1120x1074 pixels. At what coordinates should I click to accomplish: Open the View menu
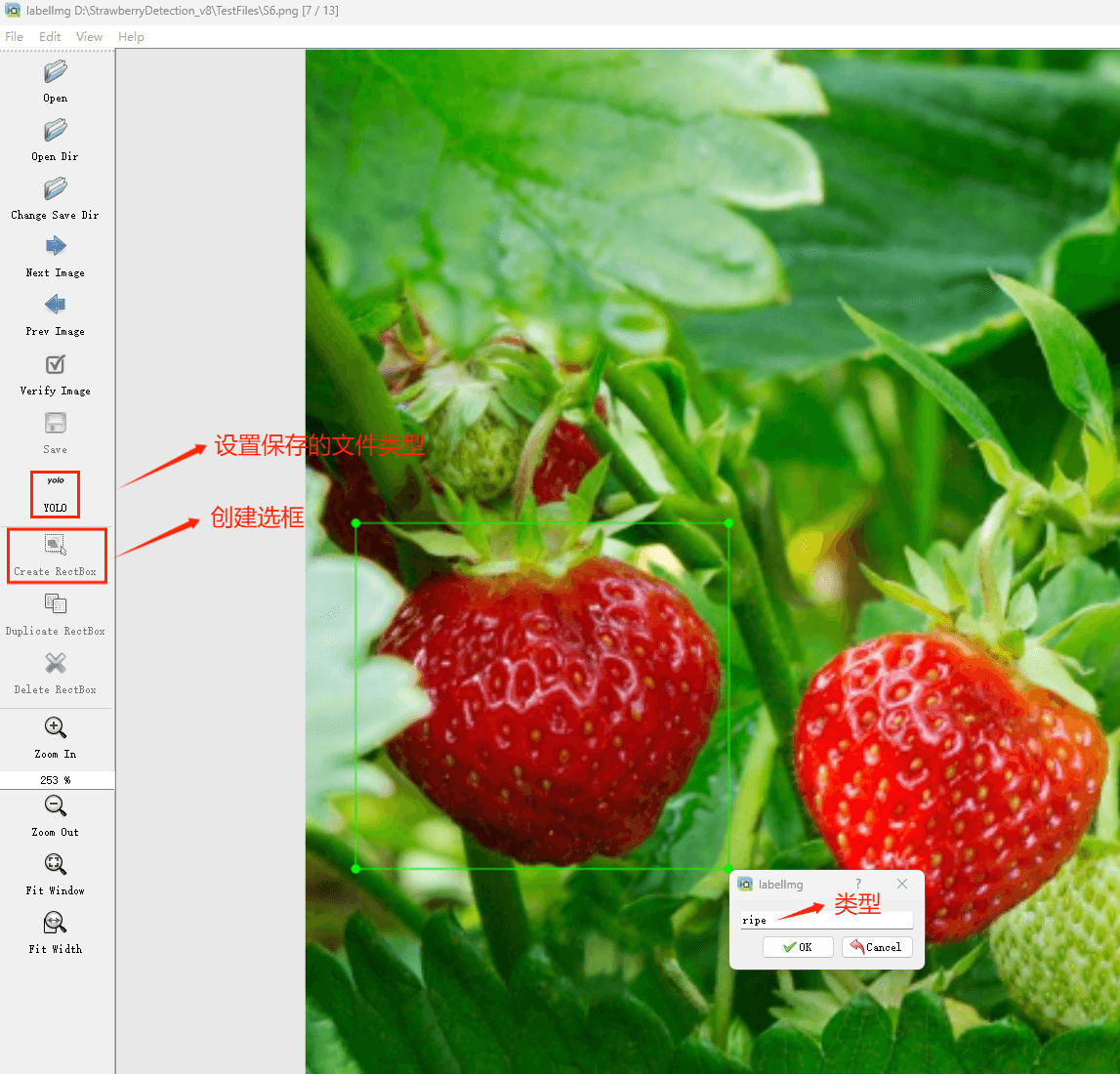(x=89, y=37)
